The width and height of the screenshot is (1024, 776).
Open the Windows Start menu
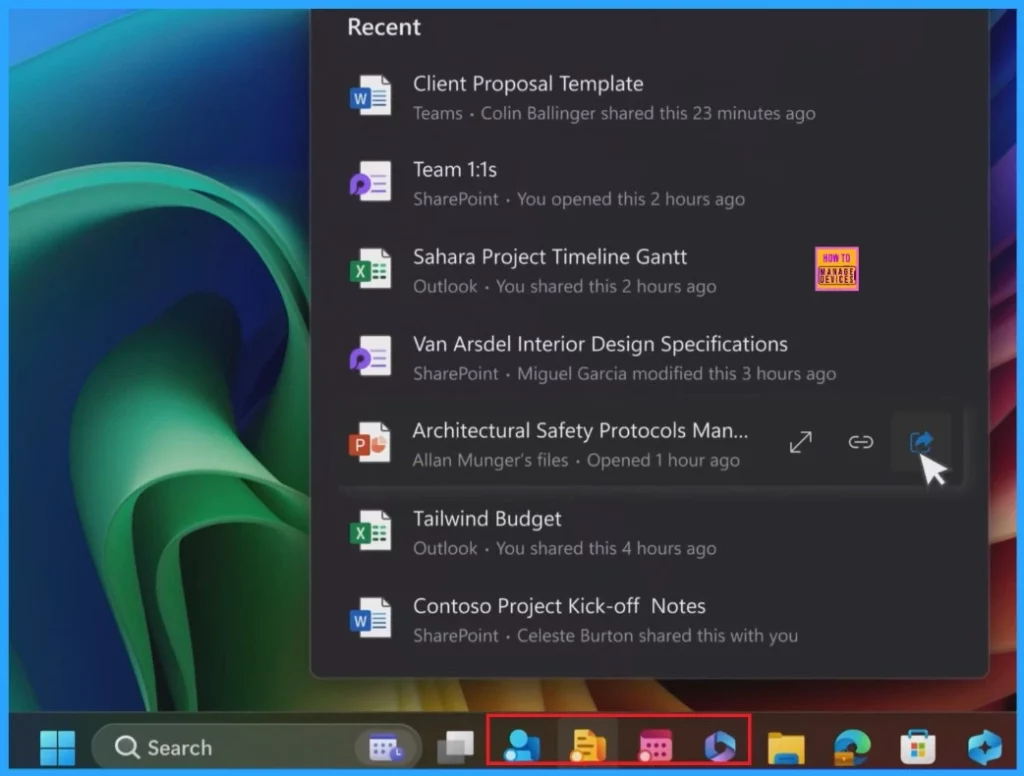click(57, 747)
